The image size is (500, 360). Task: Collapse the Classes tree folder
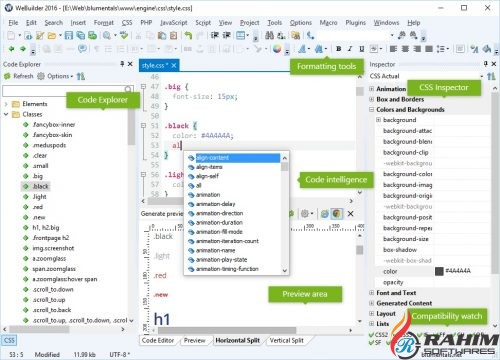[6, 114]
